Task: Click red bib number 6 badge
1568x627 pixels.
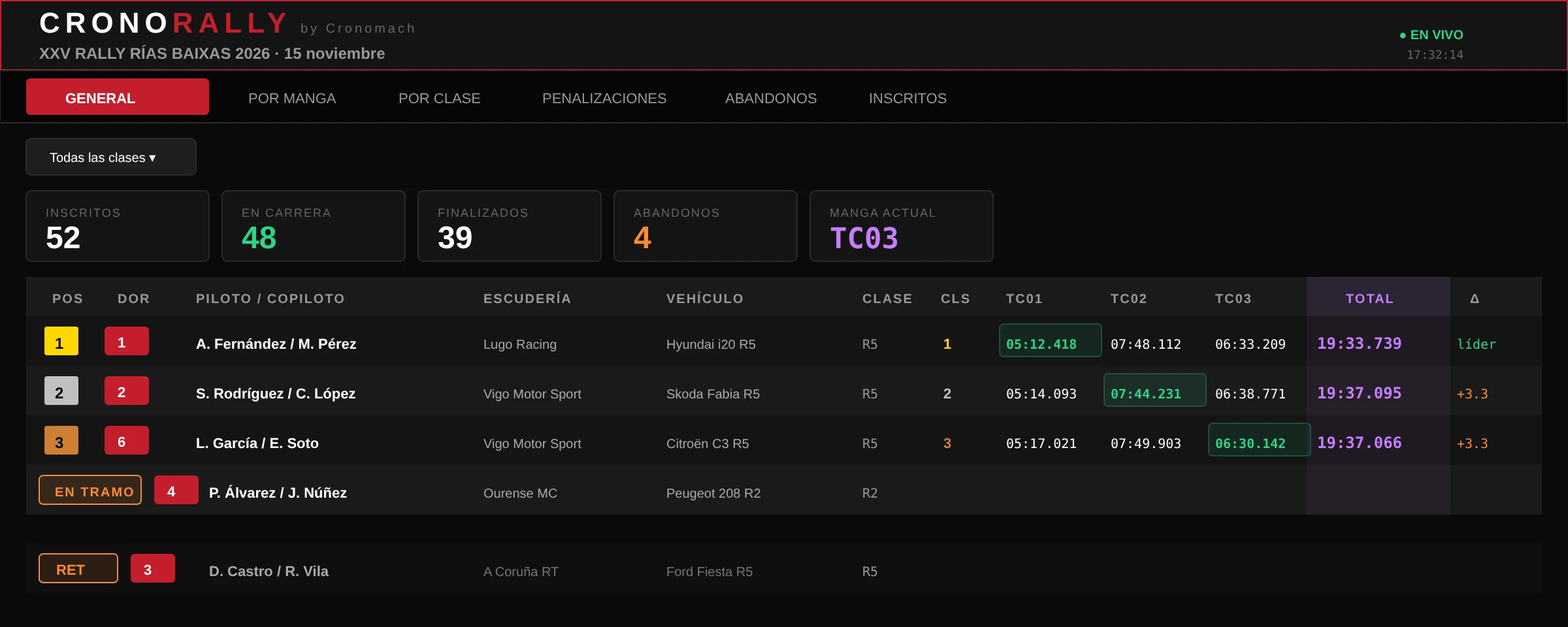Action: pos(127,440)
